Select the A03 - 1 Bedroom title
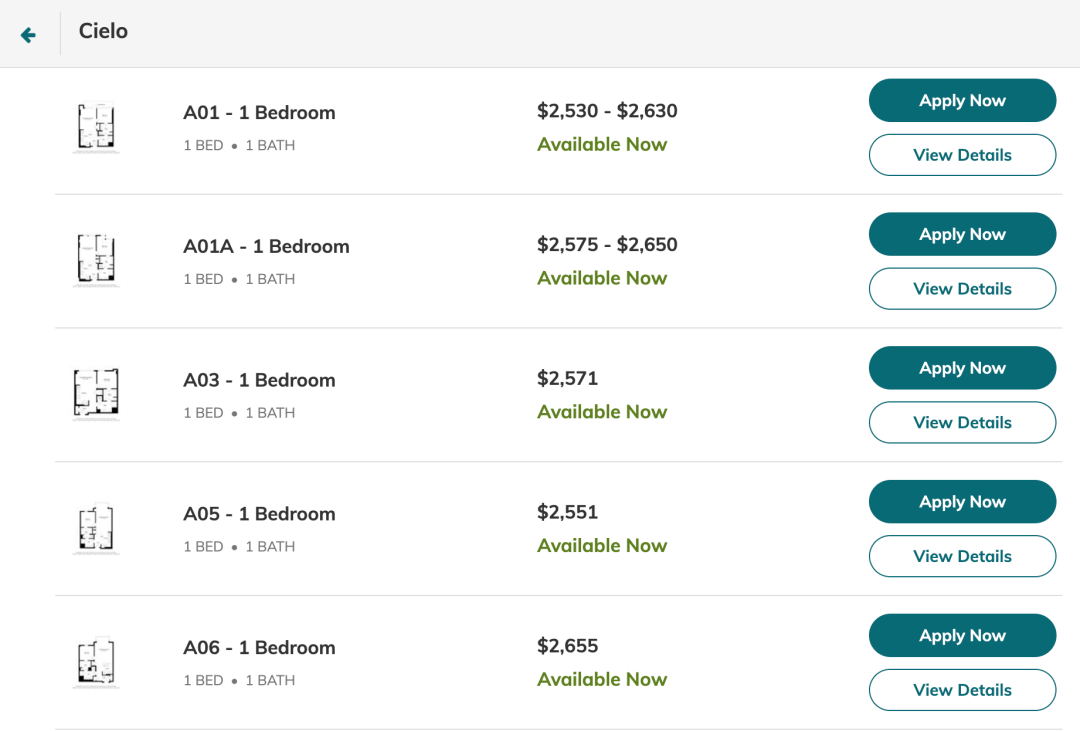Viewport: 1080px width, 731px height. pyautogui.click(x=259, y=380)
